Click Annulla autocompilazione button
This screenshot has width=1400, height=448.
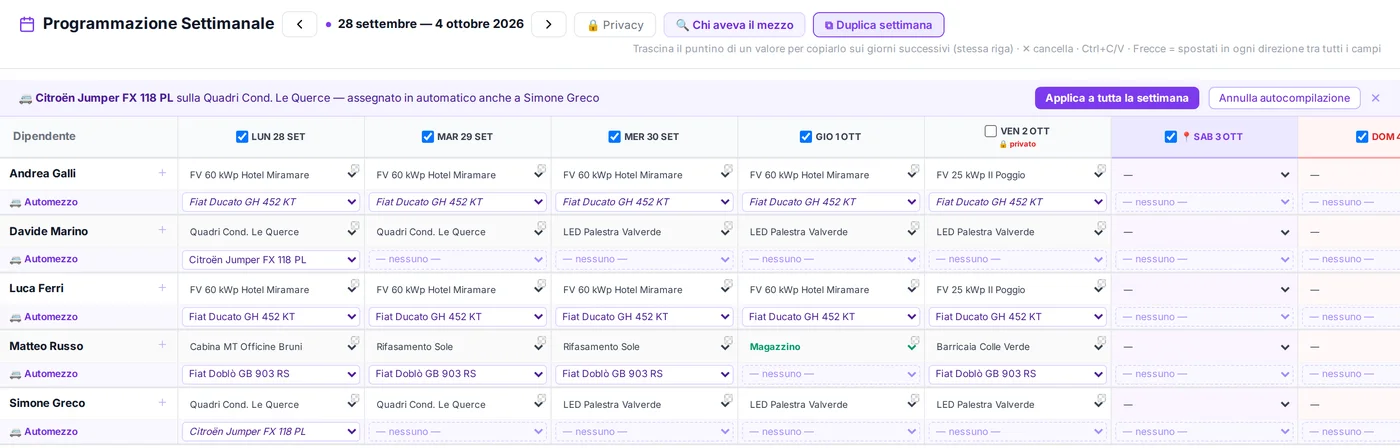point(1284,98)
